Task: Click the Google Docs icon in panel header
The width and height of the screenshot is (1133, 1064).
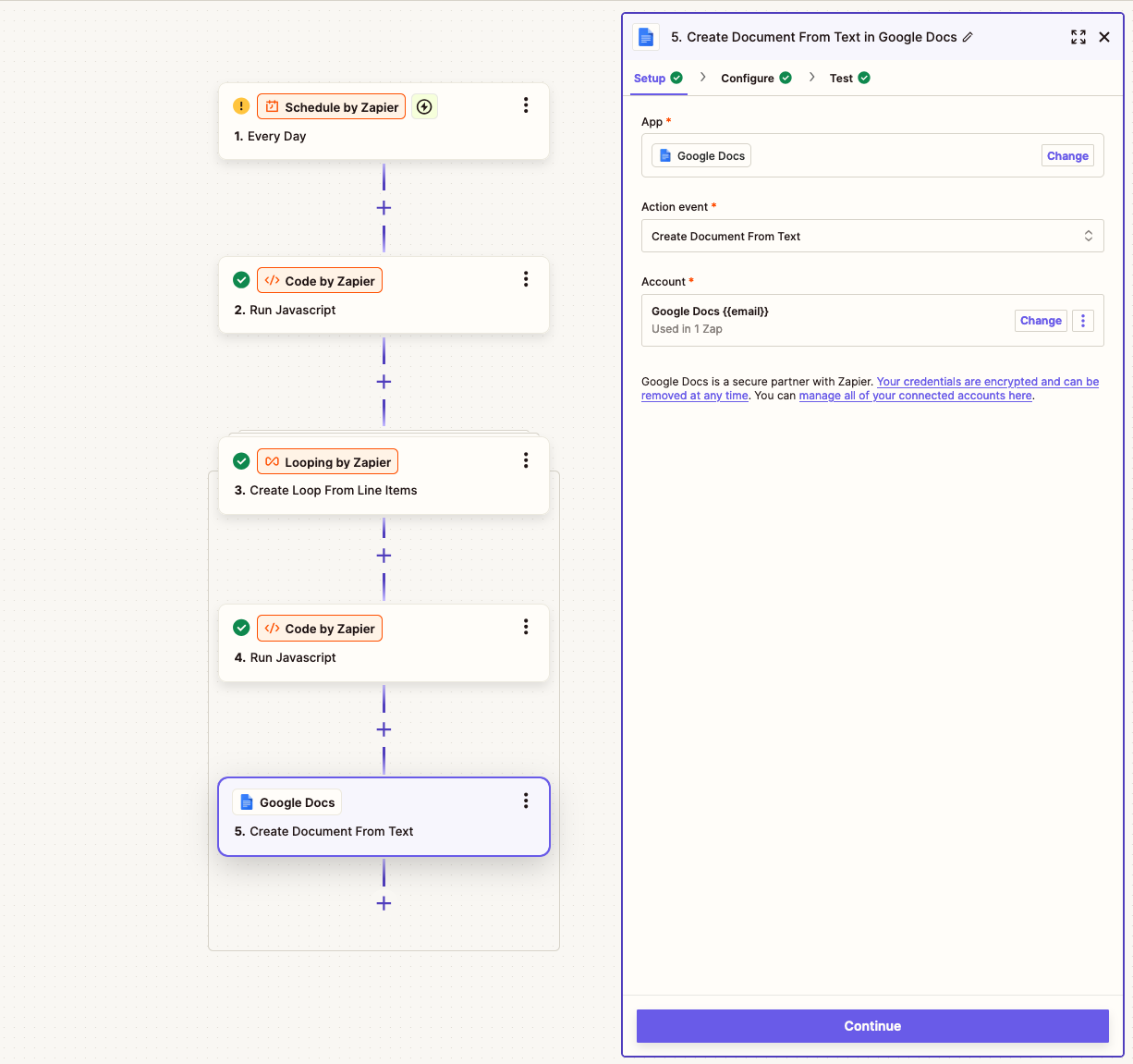Action: pos(646,37)
